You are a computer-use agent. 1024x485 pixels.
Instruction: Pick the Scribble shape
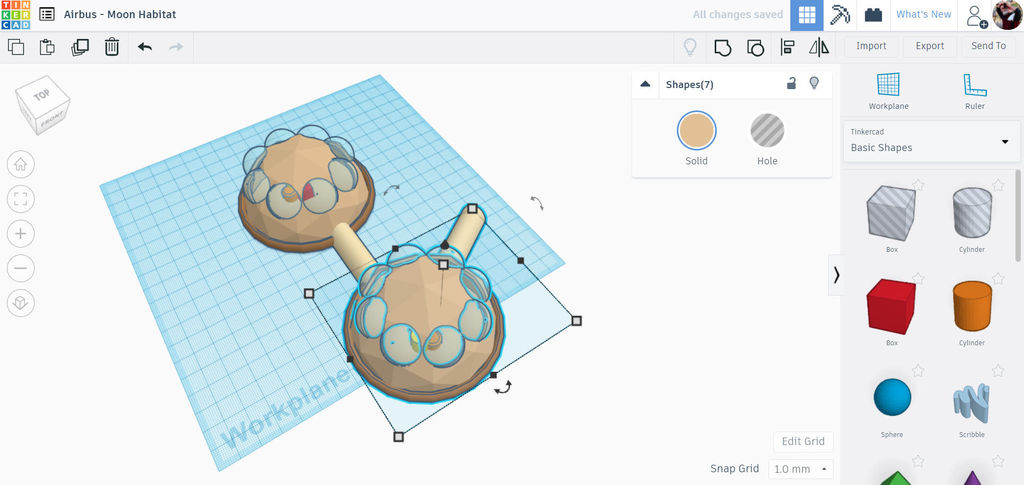[972, 400]
